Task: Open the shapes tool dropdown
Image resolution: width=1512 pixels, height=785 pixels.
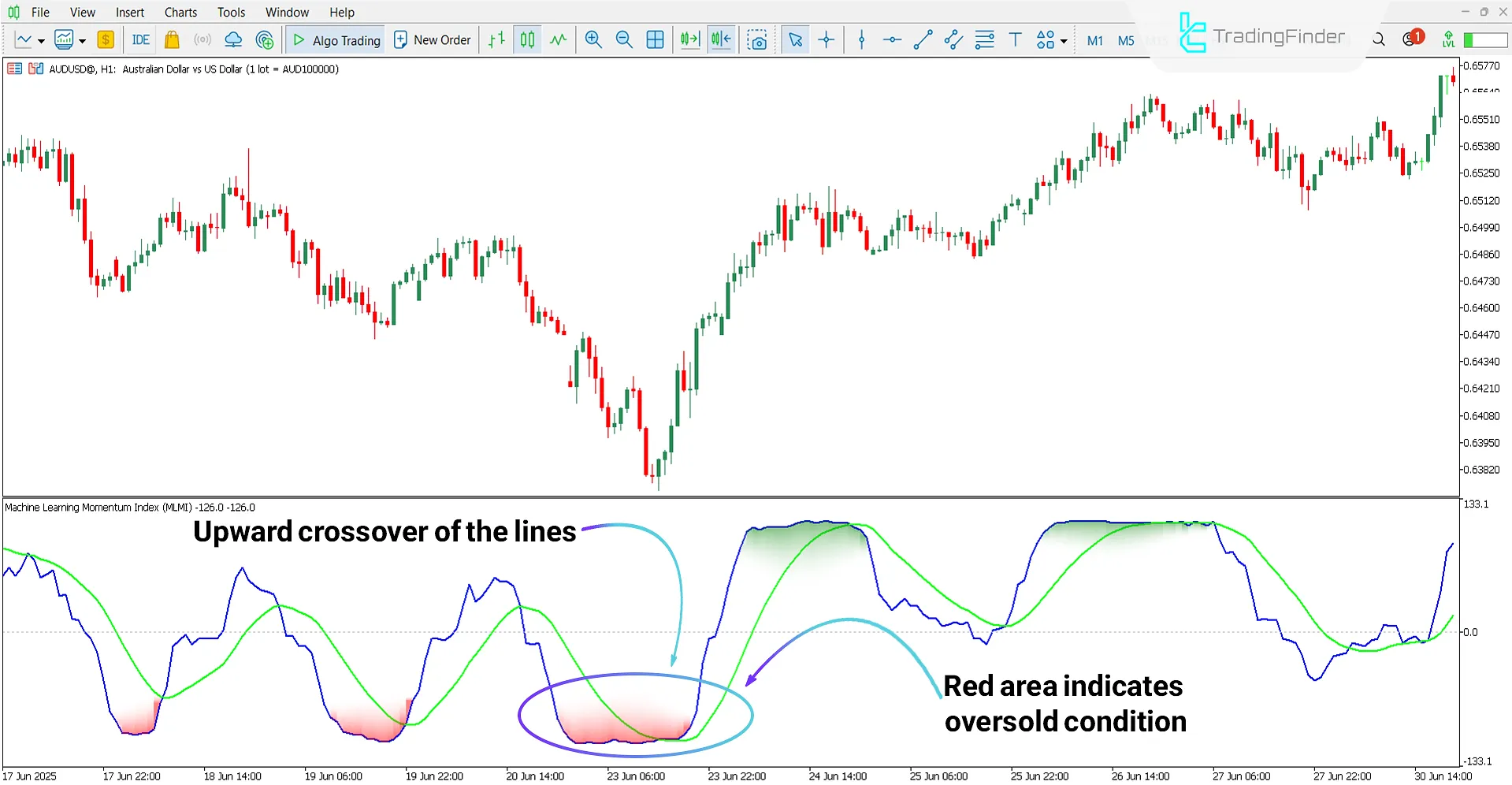Action: pos(1062,41)
